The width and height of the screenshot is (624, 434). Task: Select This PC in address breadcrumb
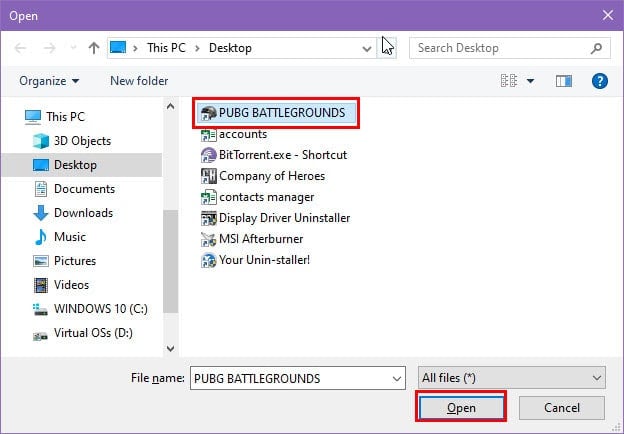(x=166, y=48)
